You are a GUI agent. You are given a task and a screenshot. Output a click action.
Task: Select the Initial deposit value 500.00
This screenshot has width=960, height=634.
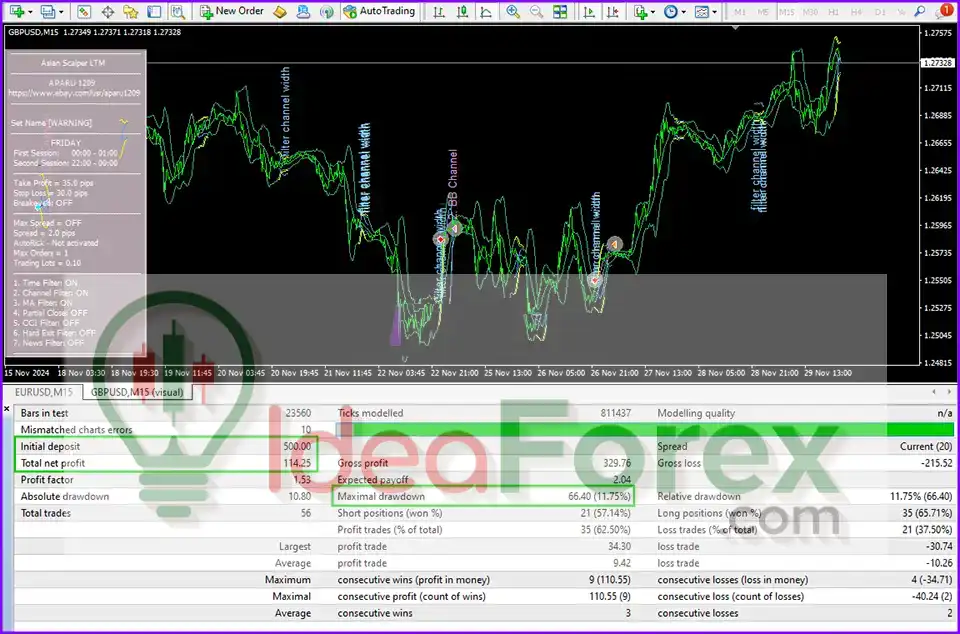pyautogui.click(x=297, y=447)
